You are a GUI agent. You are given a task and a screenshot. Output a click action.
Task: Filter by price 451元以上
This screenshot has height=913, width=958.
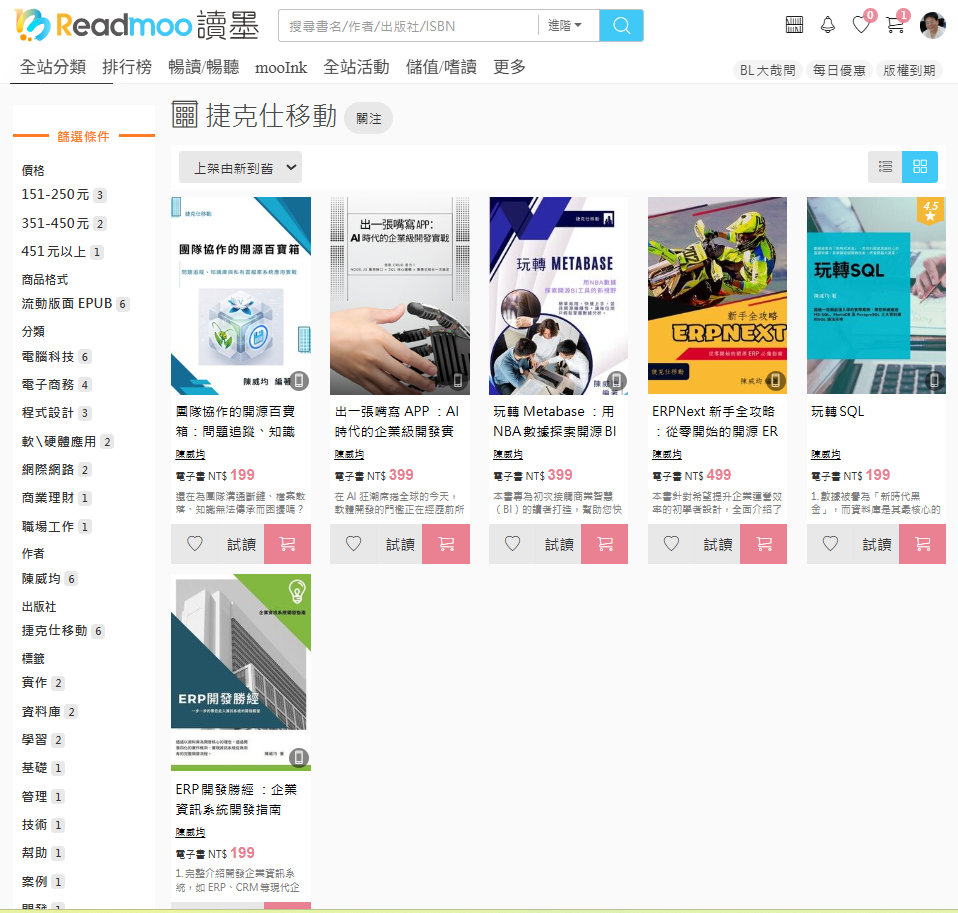click(x=62, y=251)
